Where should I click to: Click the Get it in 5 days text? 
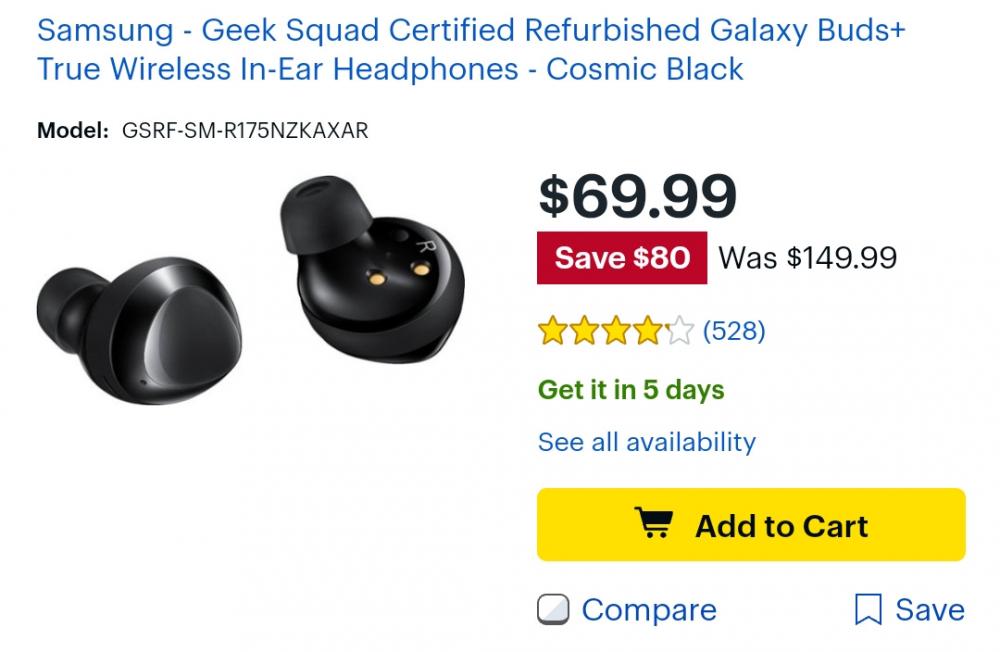(631, 390)
